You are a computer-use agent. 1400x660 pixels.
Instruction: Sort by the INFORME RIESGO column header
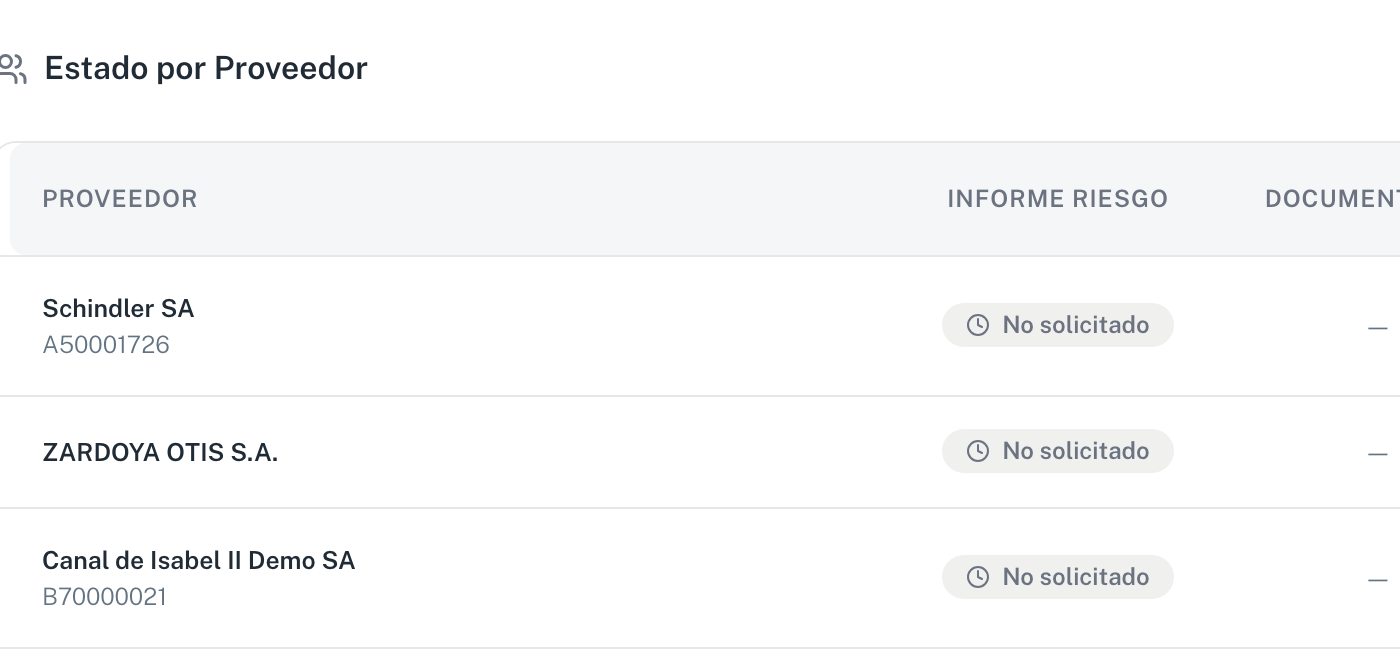click(x=1058, y=199)
